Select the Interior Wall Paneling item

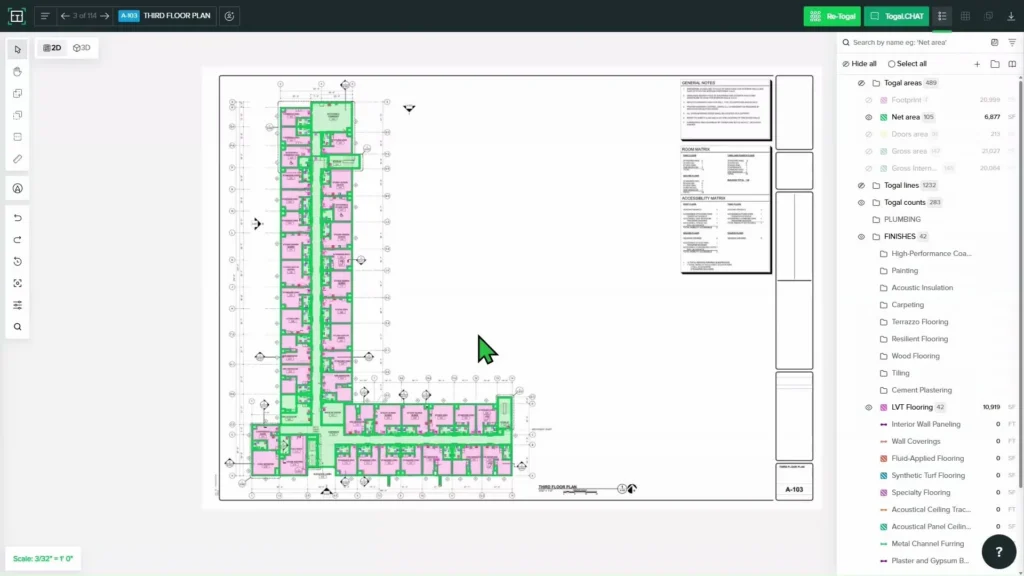coord(925,424)
